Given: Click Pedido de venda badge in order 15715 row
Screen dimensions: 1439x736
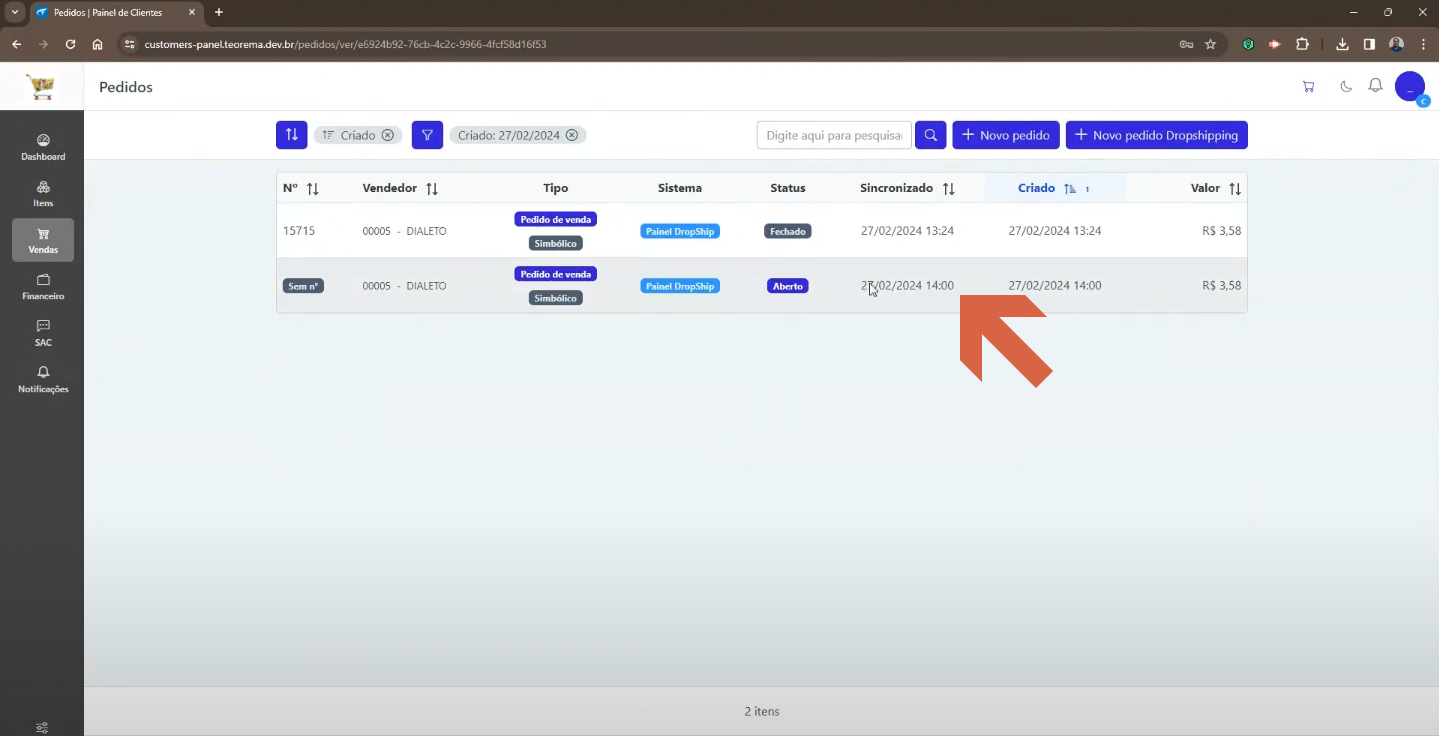Looking at the screenshot, I should 556,219.
